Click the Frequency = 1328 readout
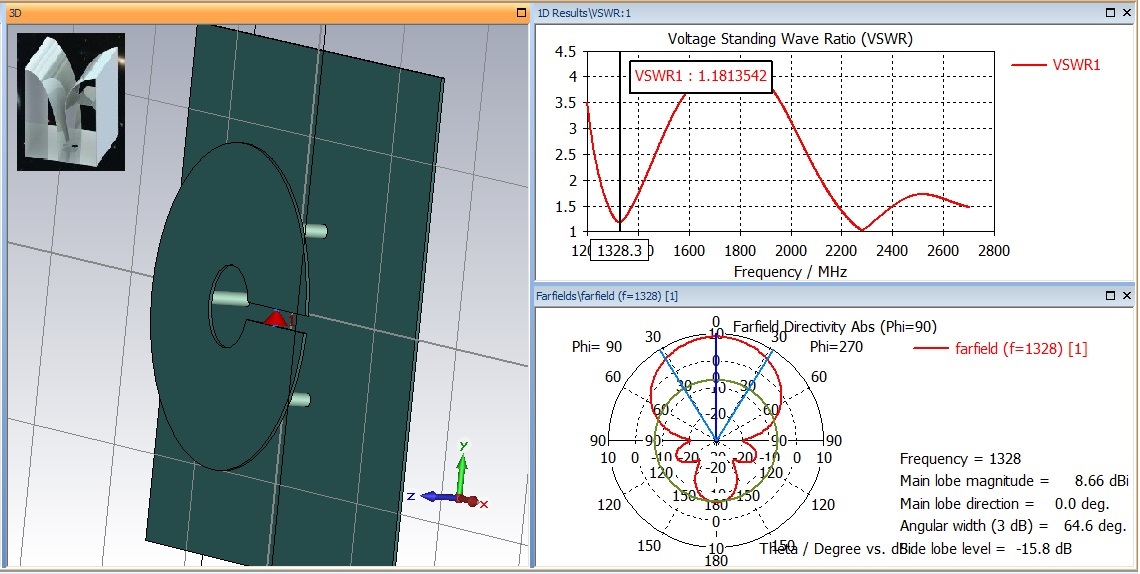 click(x=960, y=459)
